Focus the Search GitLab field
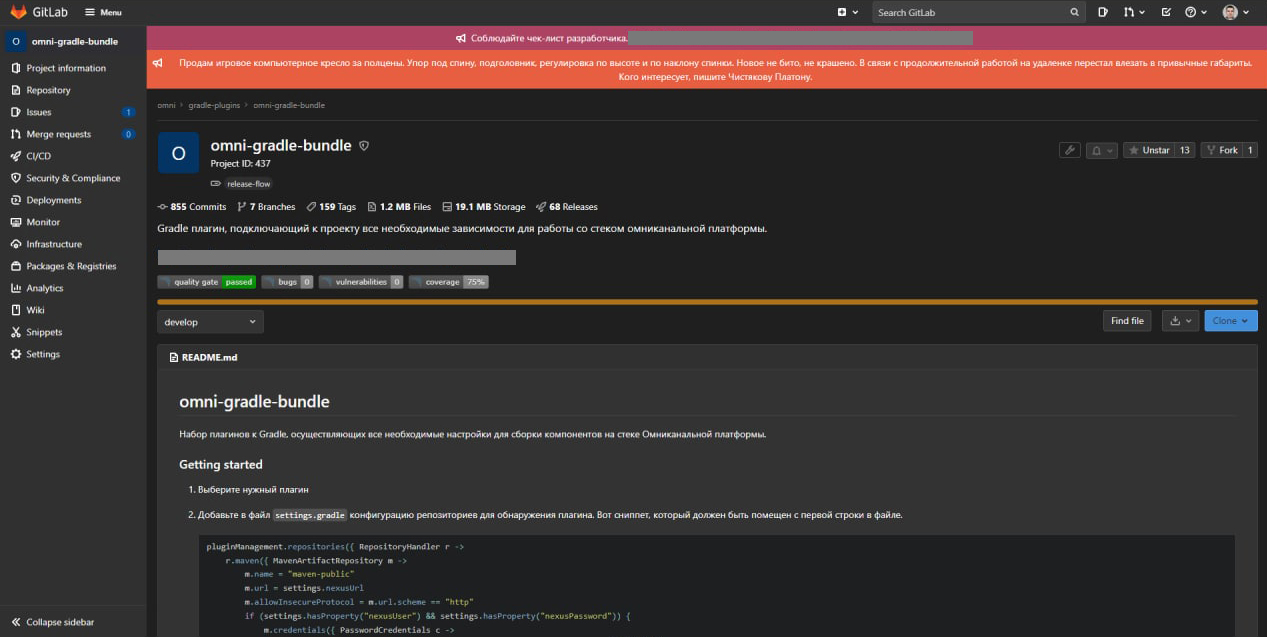Viewport: 1267px width, 637px height. (x=978, y=12)
